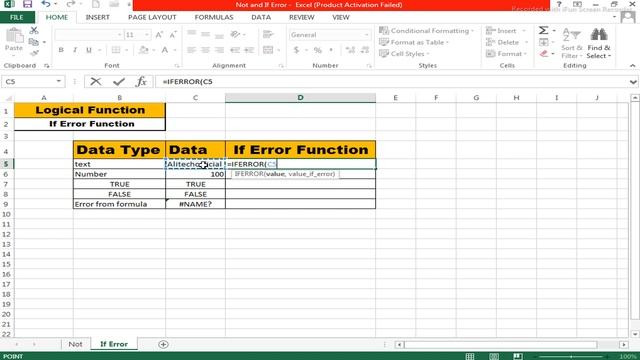Switch to FORMULAS ribbon tab
The image size is (640, 360).
pyautogui.click(x=214, y=17)
